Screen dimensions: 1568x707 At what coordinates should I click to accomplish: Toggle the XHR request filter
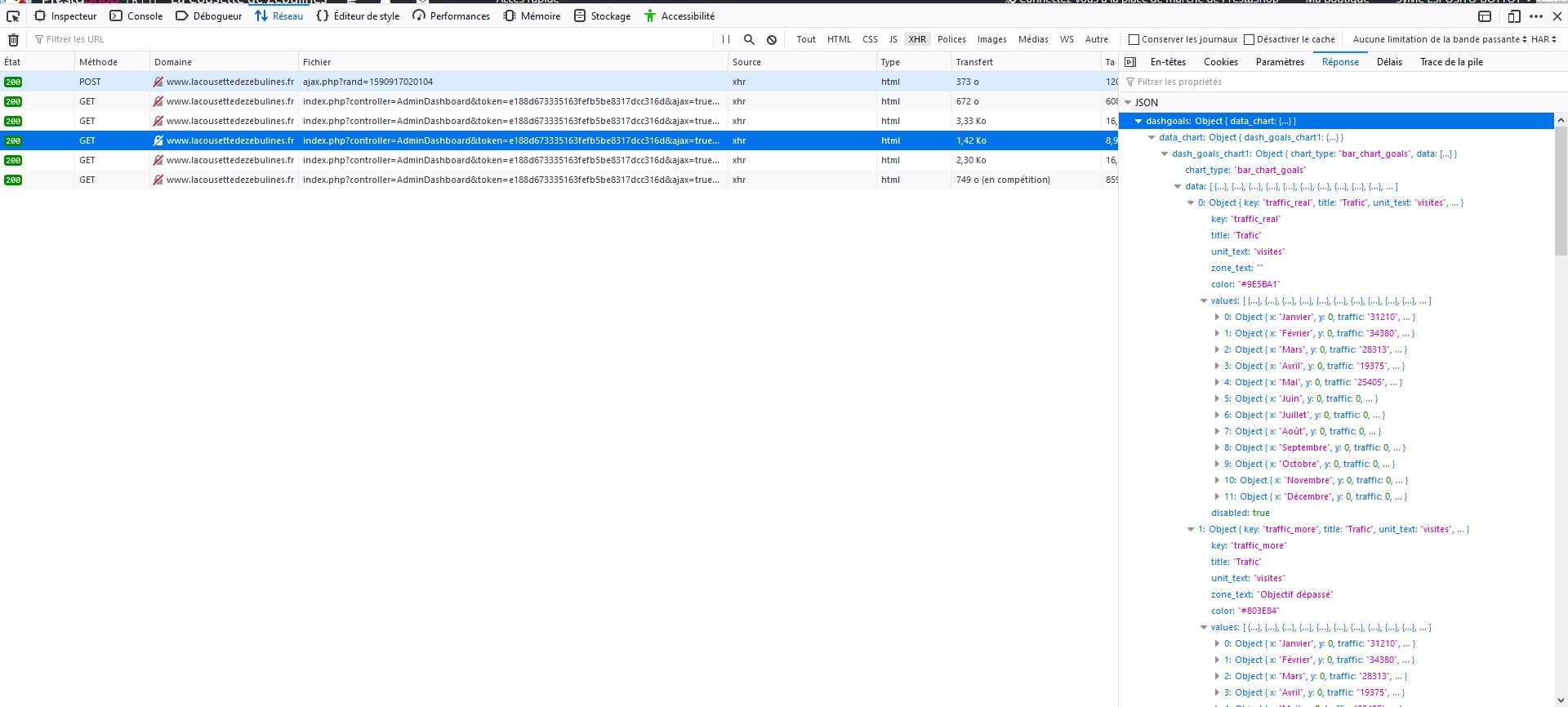(x=917, y=39)
